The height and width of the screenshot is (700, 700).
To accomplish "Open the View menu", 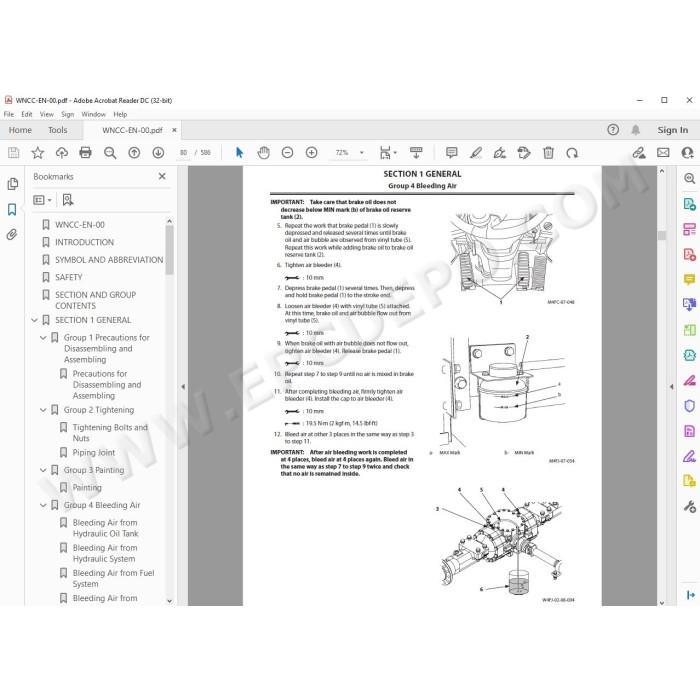I will click(x=47, y=114).
